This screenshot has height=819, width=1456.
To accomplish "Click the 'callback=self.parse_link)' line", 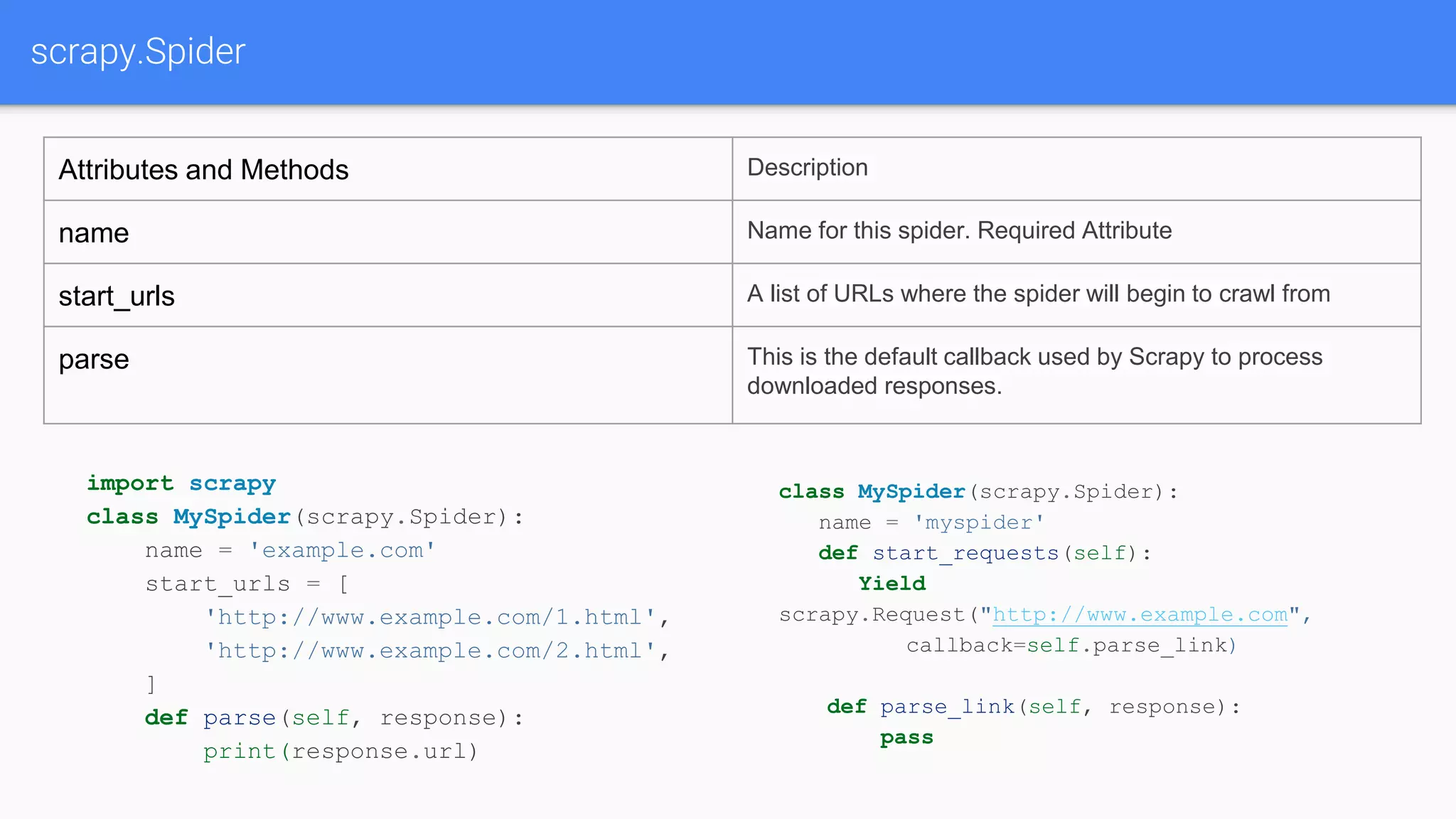I will point(1071,646).
